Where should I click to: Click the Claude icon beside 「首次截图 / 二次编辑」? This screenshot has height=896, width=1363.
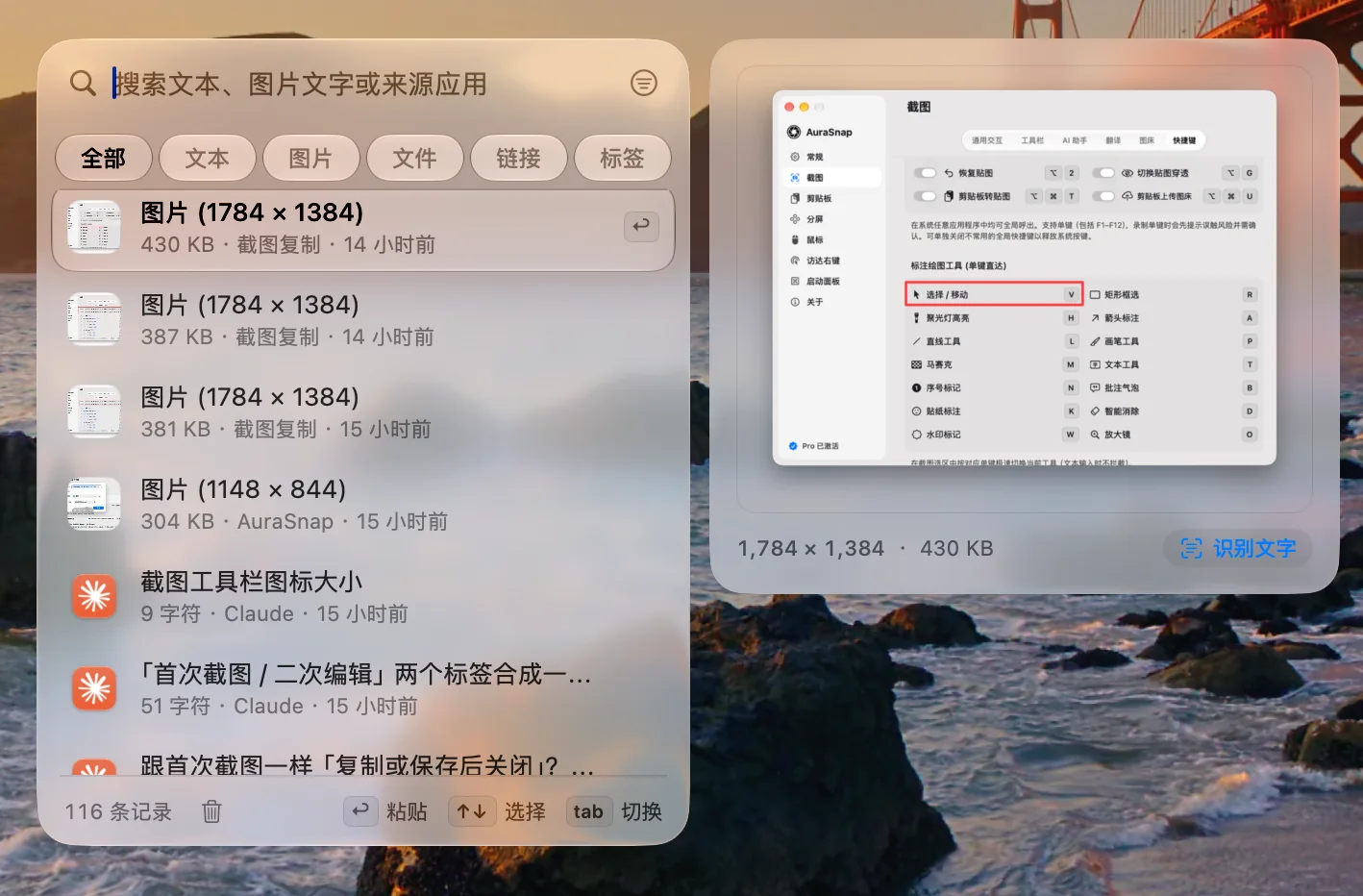click(94, 688)
